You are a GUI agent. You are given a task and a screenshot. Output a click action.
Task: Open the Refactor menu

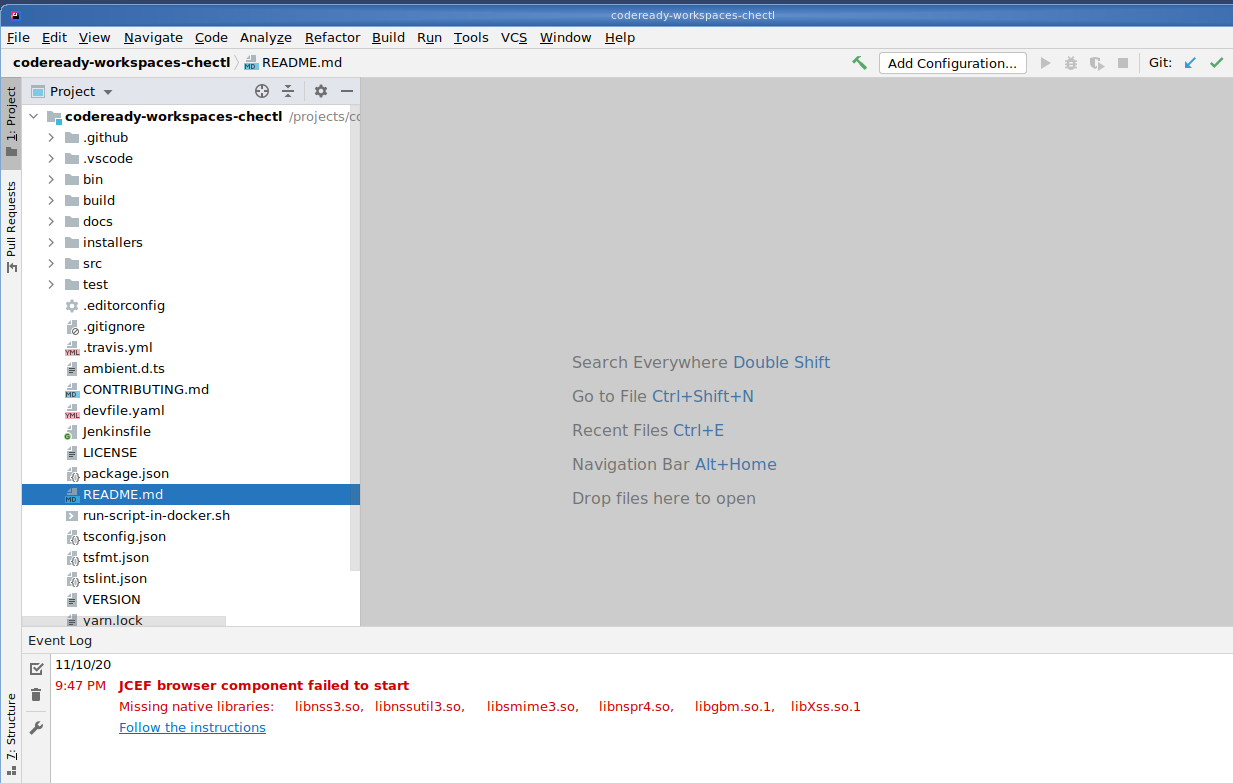coord(332,37)
